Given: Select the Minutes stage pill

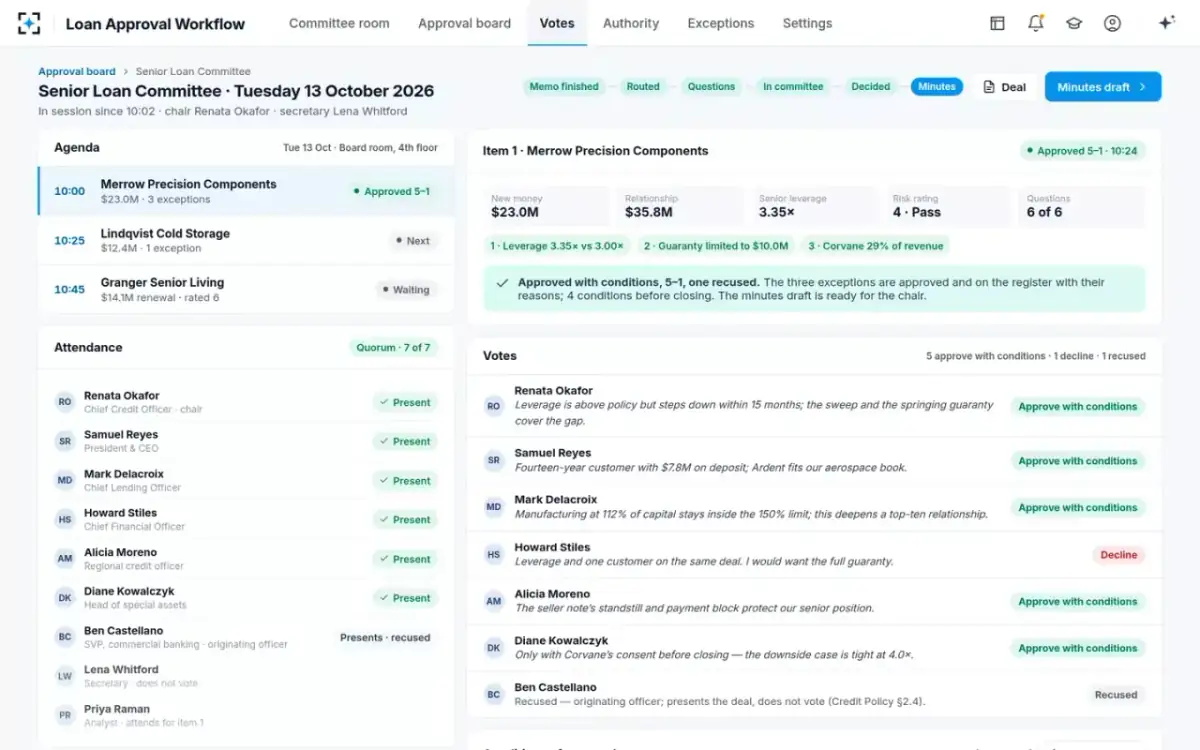Looking at the screenshot, I should 936,87.
